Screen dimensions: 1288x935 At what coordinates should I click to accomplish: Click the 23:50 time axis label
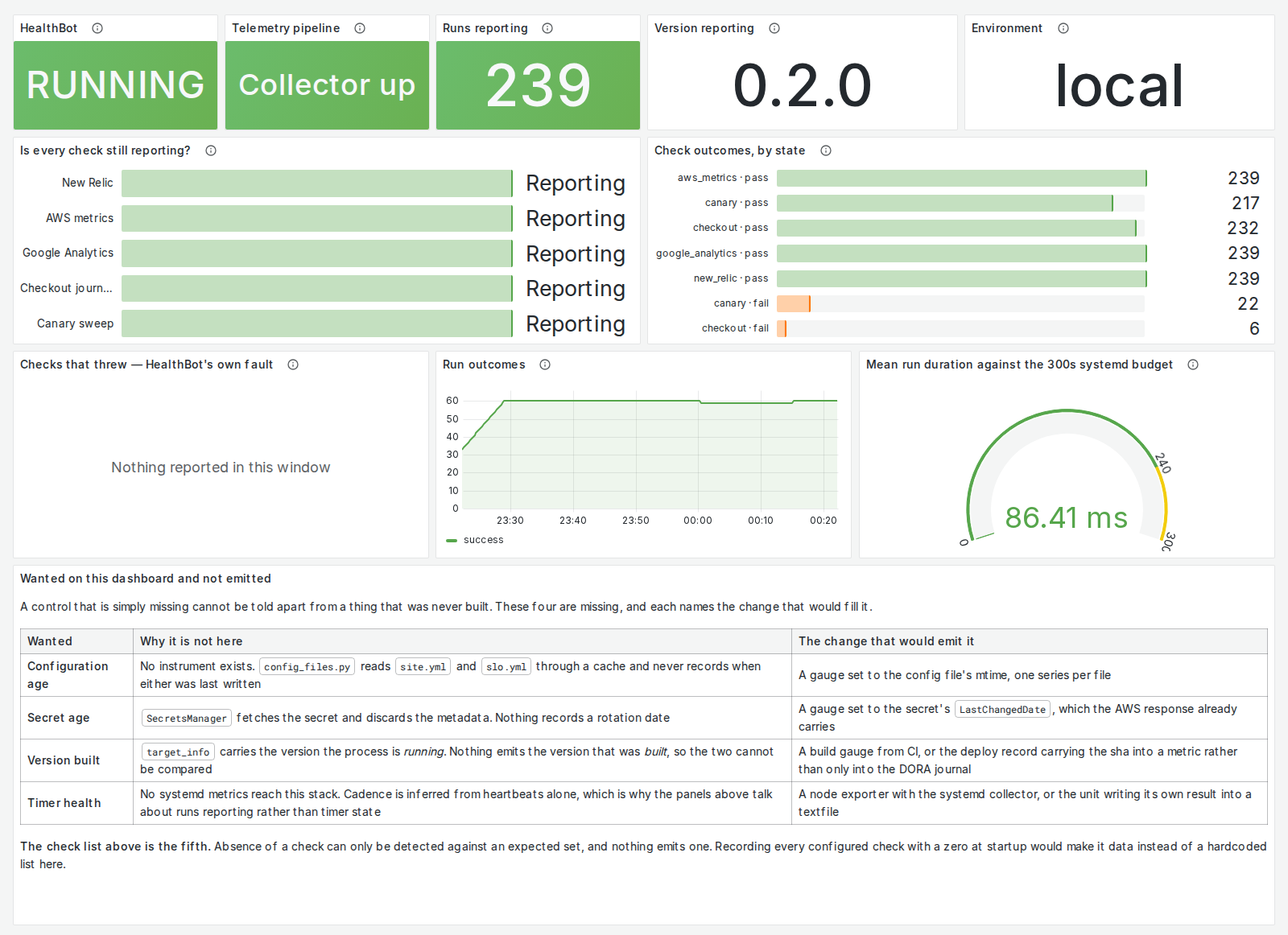[636, 521]
